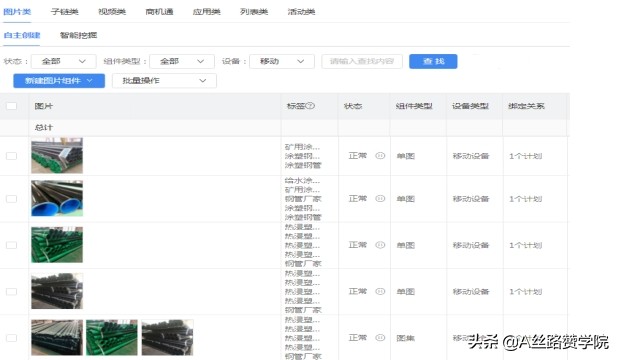
Task: Click the 图片 column header
Action: point(43,106)
